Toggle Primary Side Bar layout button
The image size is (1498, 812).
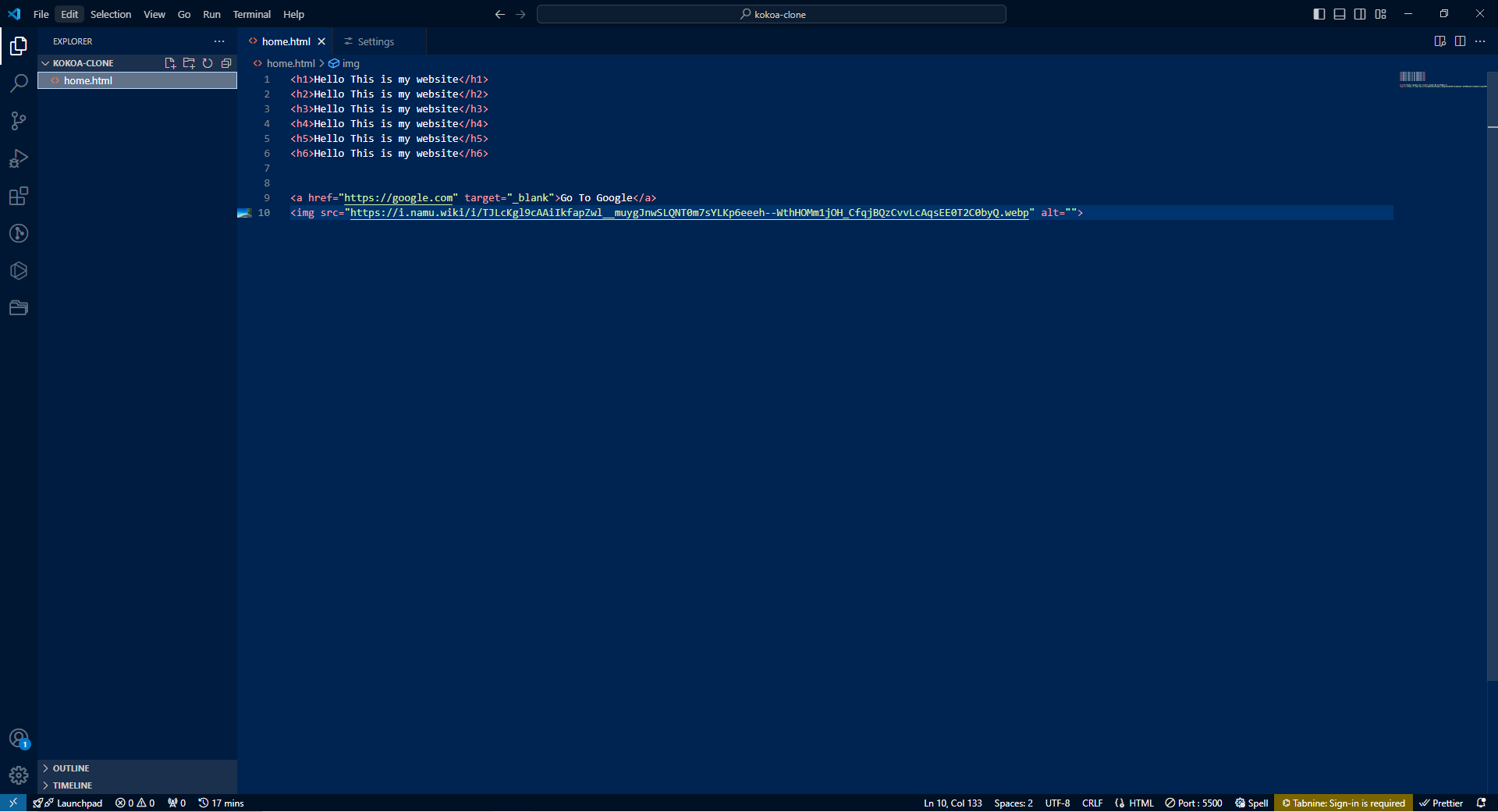tap(1319, 14)
